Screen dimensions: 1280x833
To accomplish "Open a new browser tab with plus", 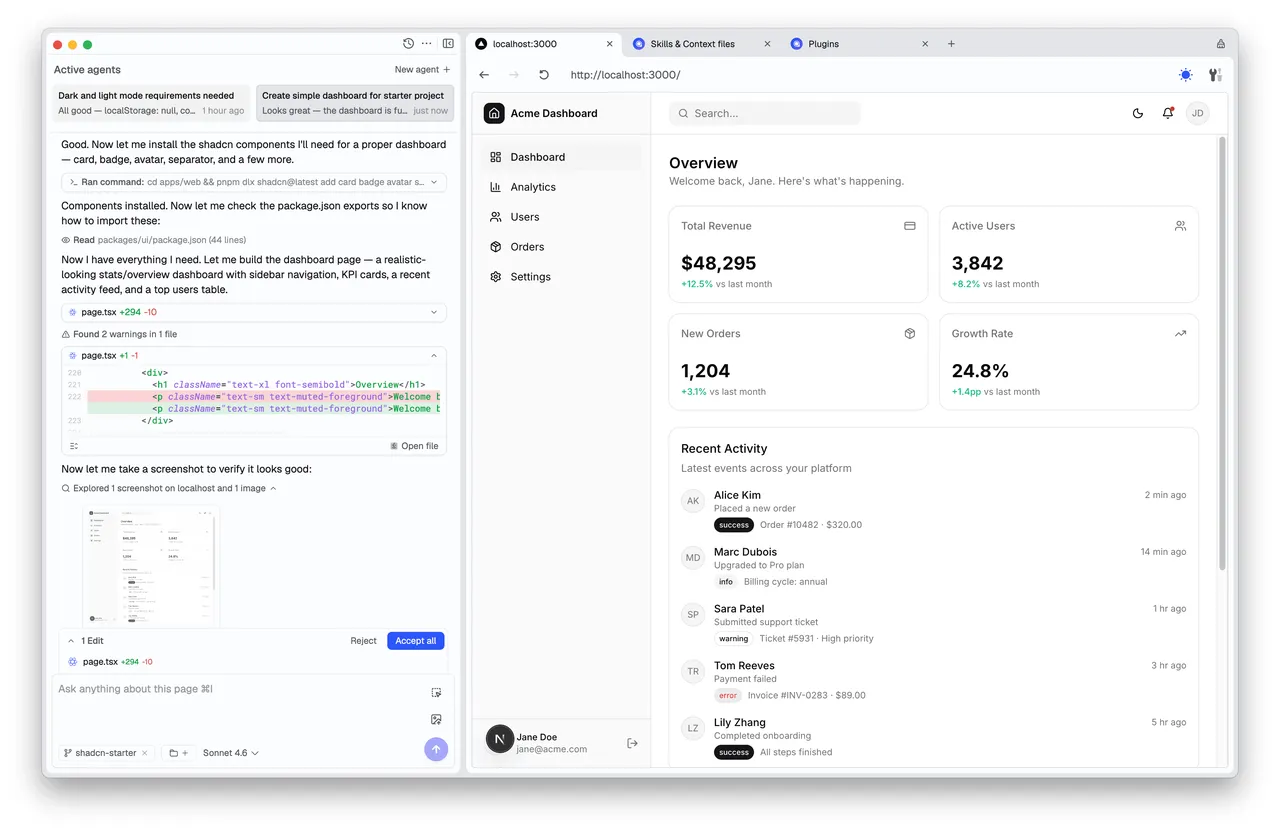I will pyautogui.click(x=951, y=44).
